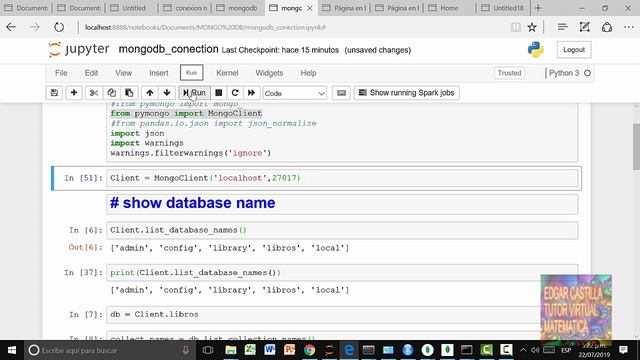The image size is (640, 360).
Task: Switch to the Untitled browser tab
Action: 131,8
